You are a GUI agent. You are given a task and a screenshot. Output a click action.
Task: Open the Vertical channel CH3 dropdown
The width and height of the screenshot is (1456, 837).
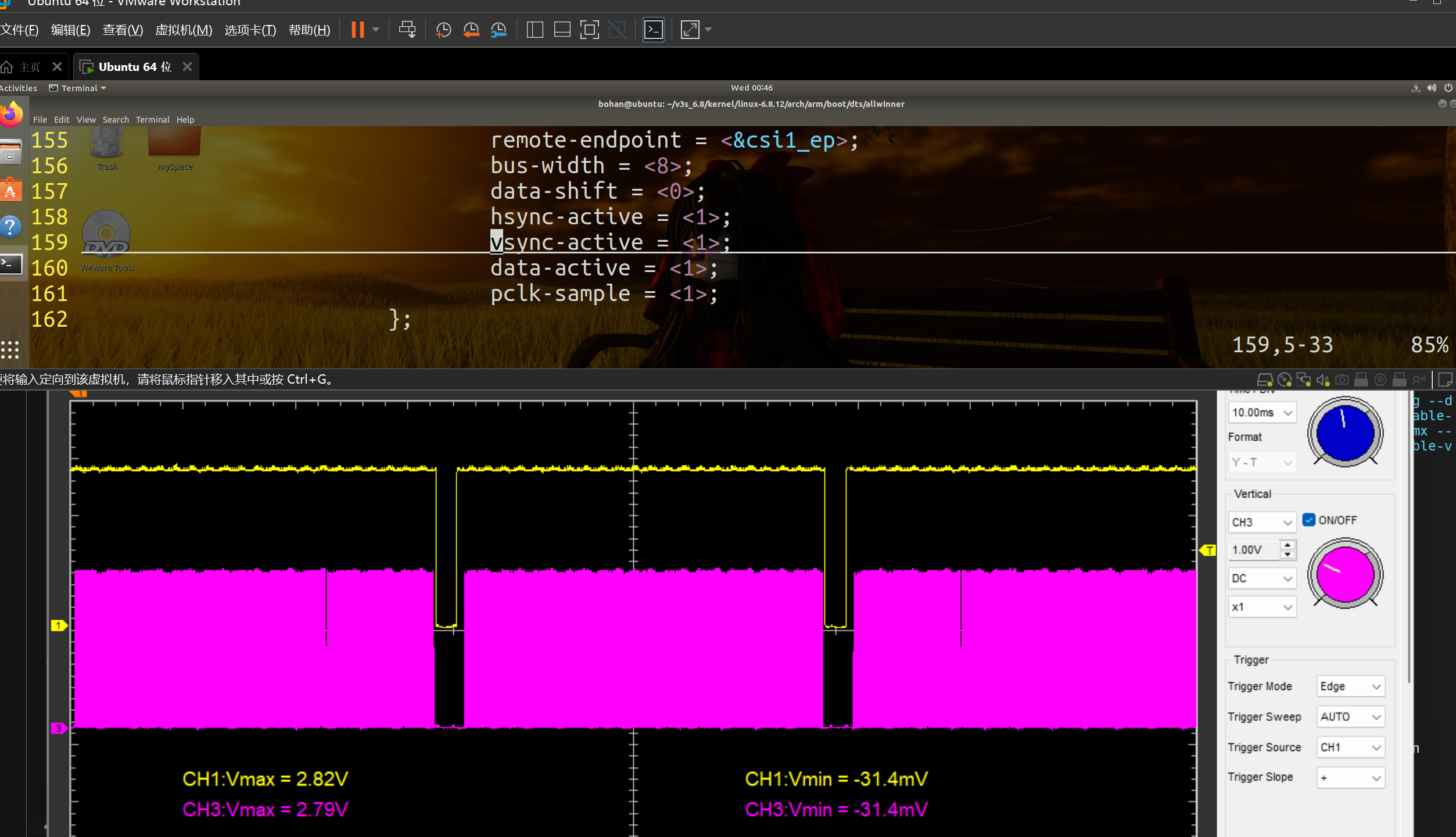click(x=1262, y=522)
